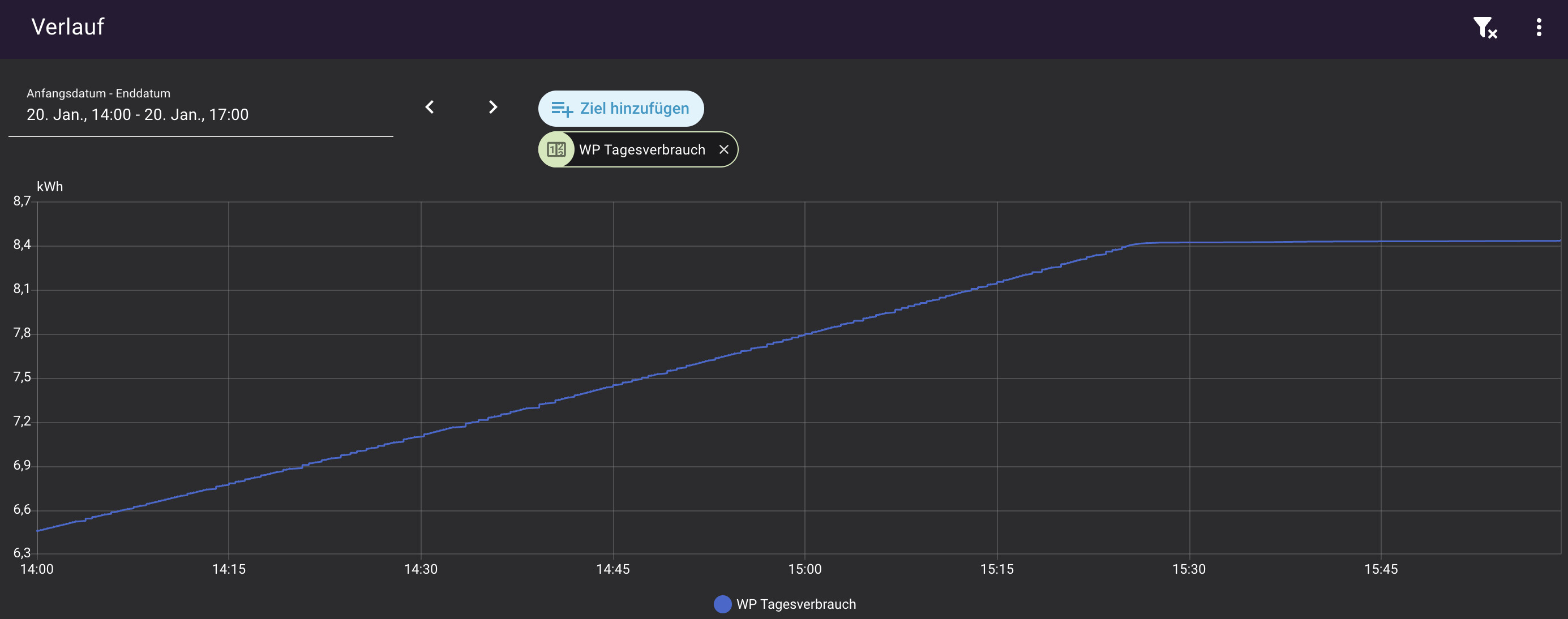The width and height of the screenshot is (1568, 619).
Task: Select the WP Tagesverbrauch chip label
Action: click(641, 150)
